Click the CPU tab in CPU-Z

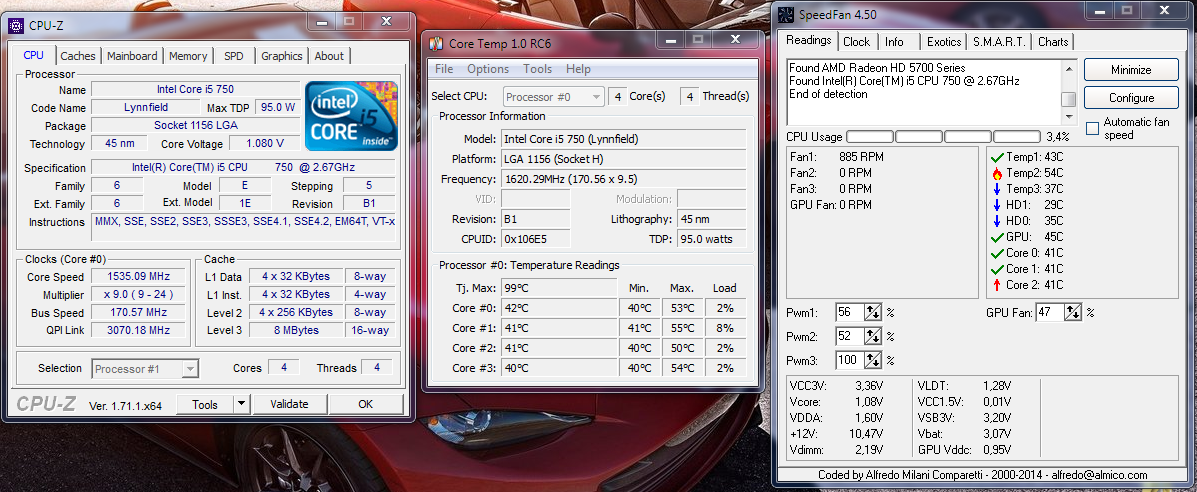34,54
